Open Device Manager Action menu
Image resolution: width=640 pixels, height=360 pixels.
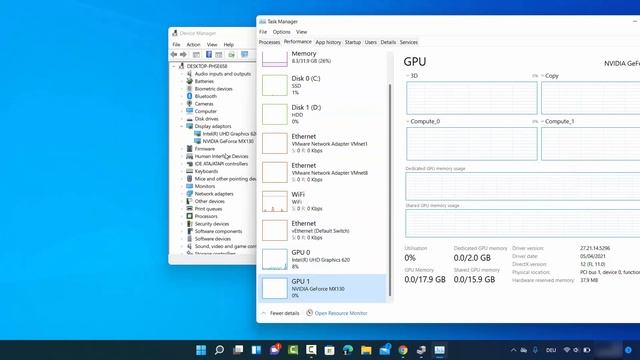[193, 44]
